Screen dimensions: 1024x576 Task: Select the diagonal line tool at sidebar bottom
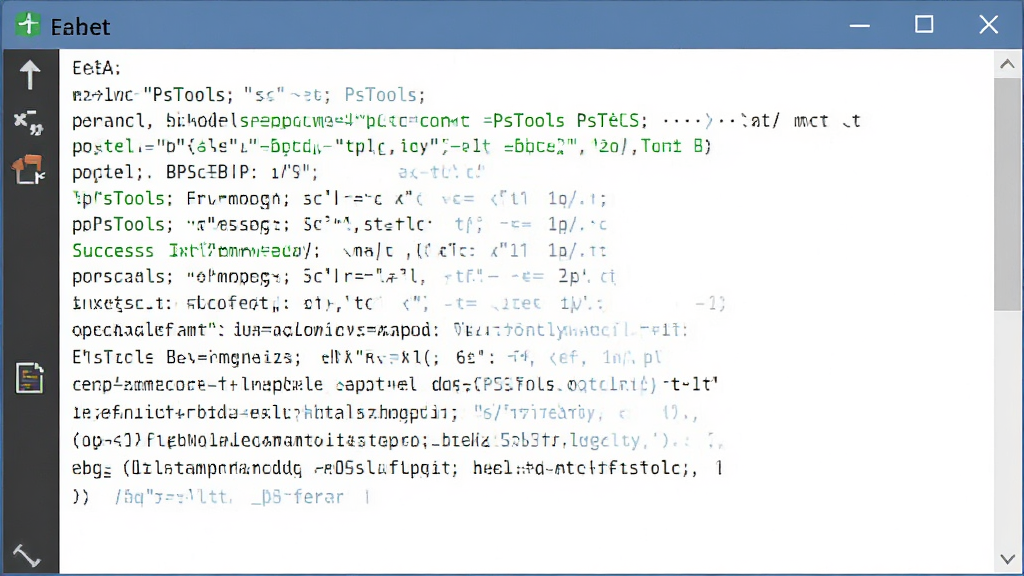(27, 556)
